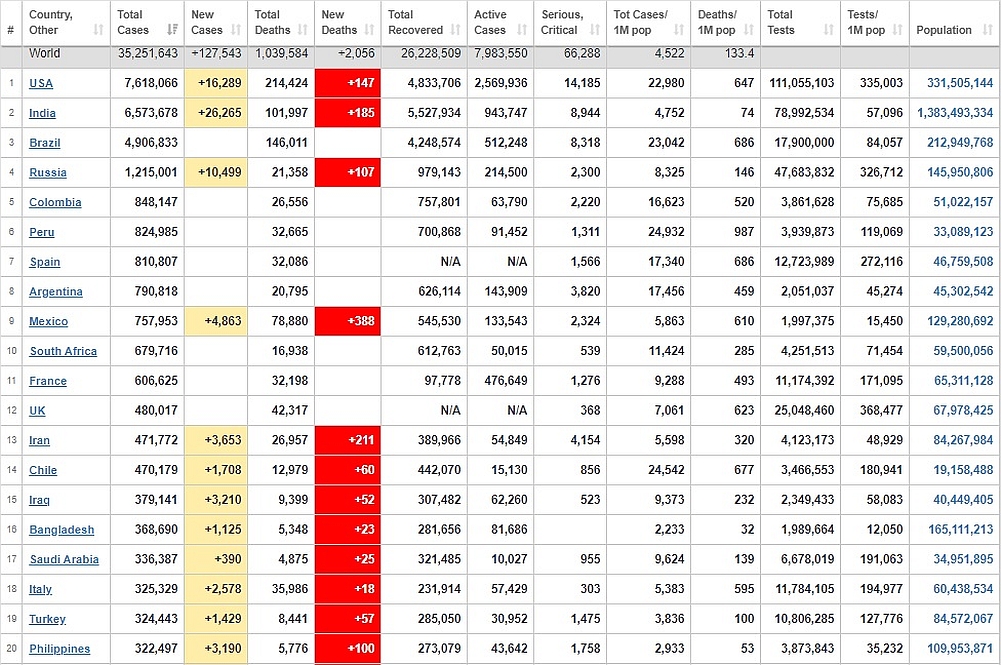
Task: Click Russia population link 145,950,806
Action: coord(960,172)
